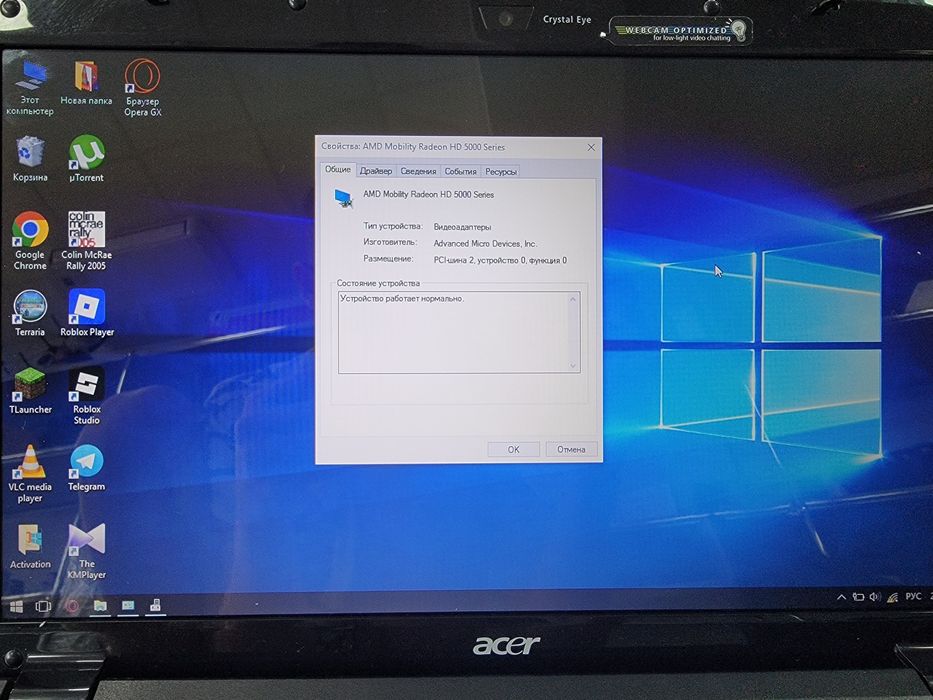Select the Activation desktop icon
The height and width of the screenshot is (700, 933).
(x=30, y=546)
